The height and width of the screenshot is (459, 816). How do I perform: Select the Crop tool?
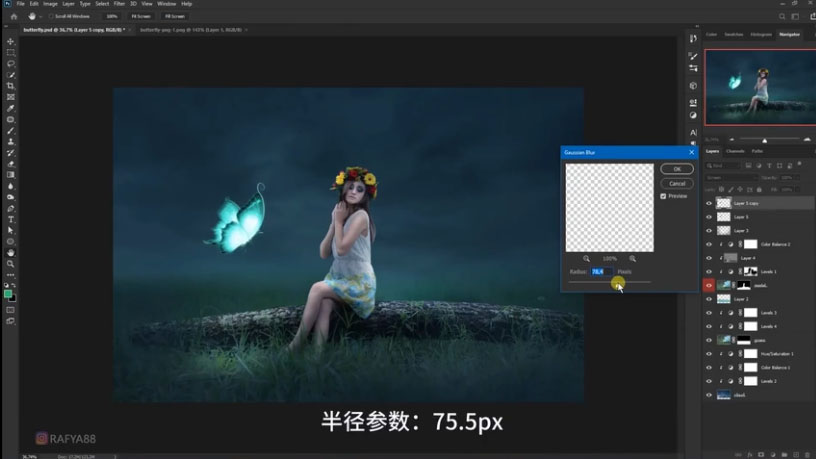click(x=10, y=86)
